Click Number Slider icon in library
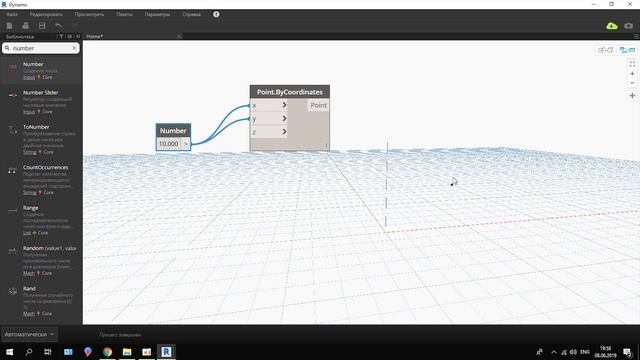 [x=13, y=95]
